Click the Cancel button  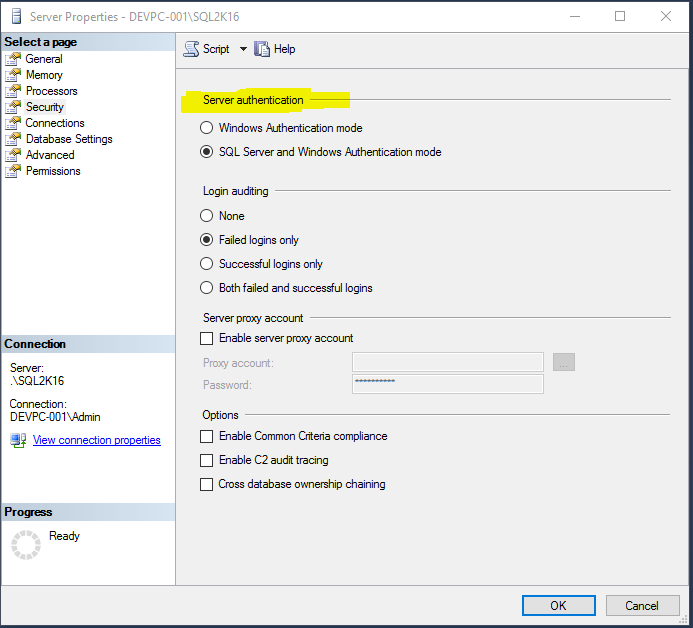tap(642, 605)
